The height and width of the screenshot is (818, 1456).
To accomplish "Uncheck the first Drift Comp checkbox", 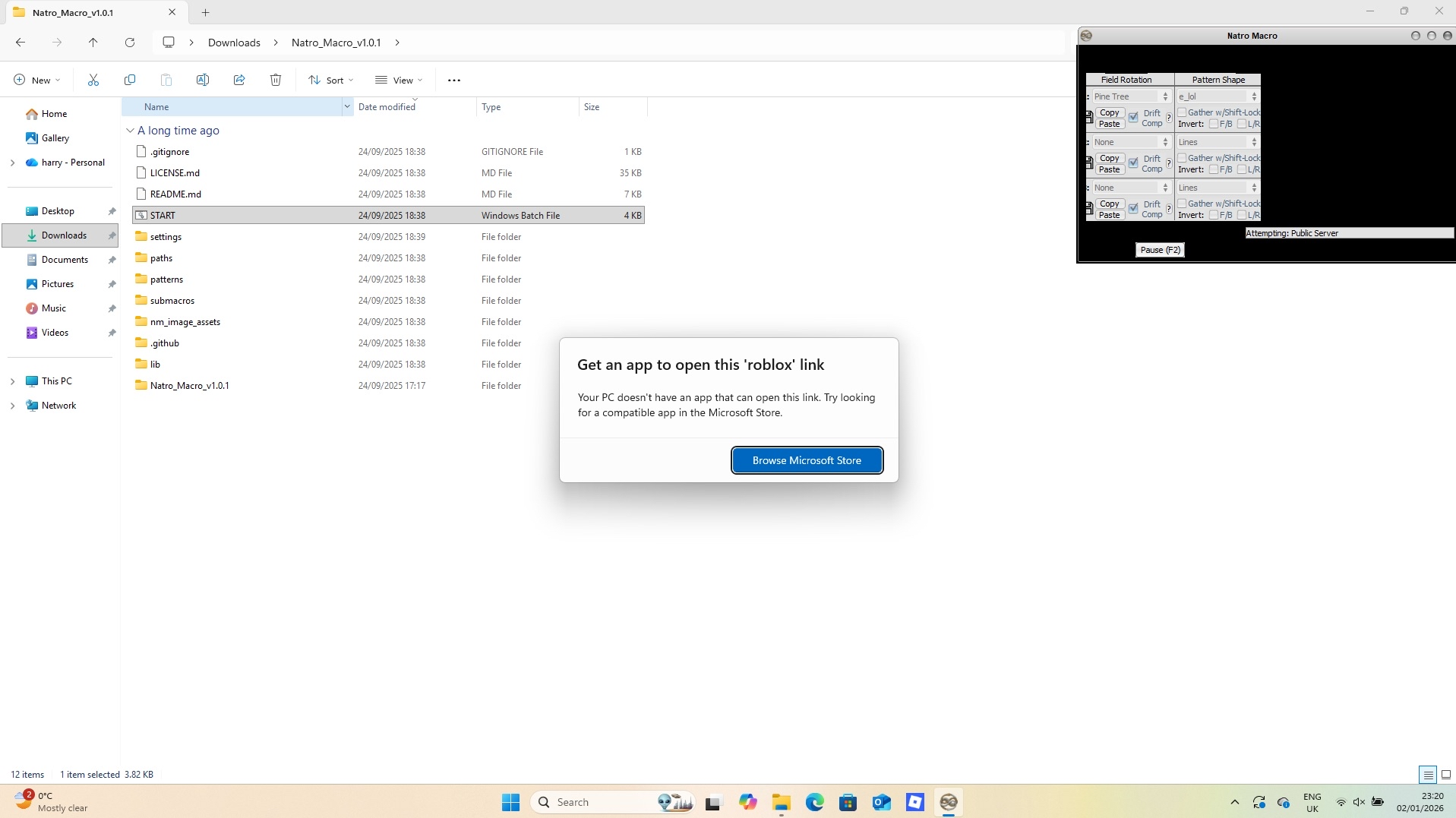I will (x=1133, y=118).
